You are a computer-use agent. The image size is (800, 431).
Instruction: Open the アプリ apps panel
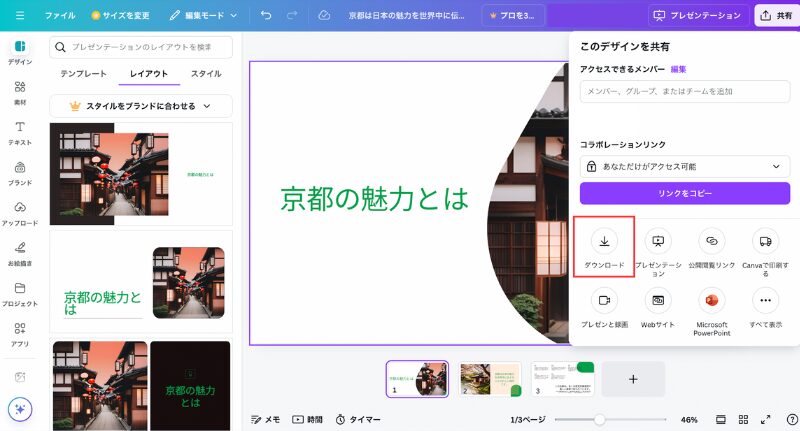pos(20,334)
